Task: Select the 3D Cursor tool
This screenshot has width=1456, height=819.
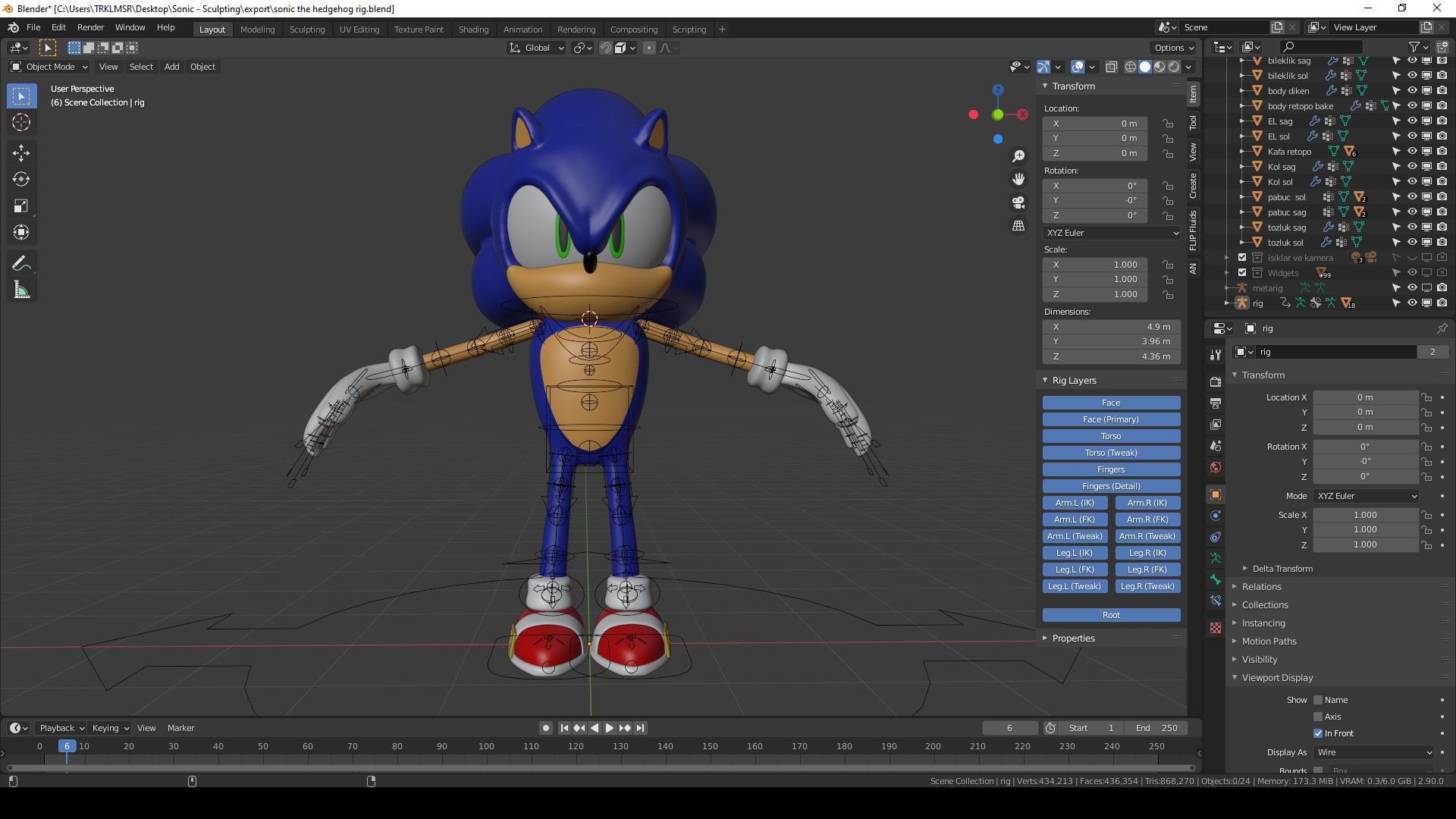Action: pyautogui.click(x=21, y=122)
